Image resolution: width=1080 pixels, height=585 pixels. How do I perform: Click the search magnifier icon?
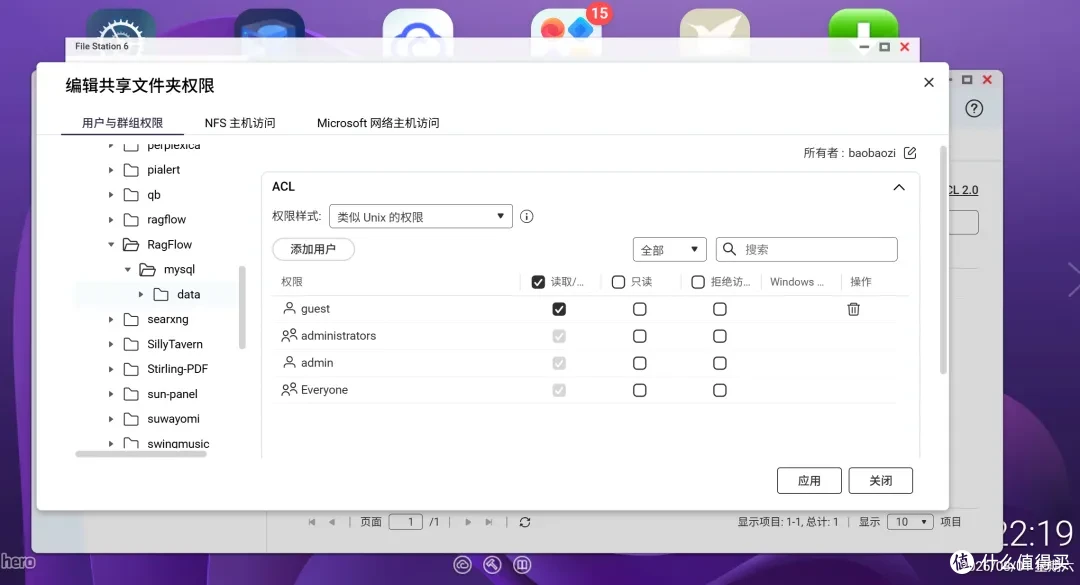[x=729, y=249]
